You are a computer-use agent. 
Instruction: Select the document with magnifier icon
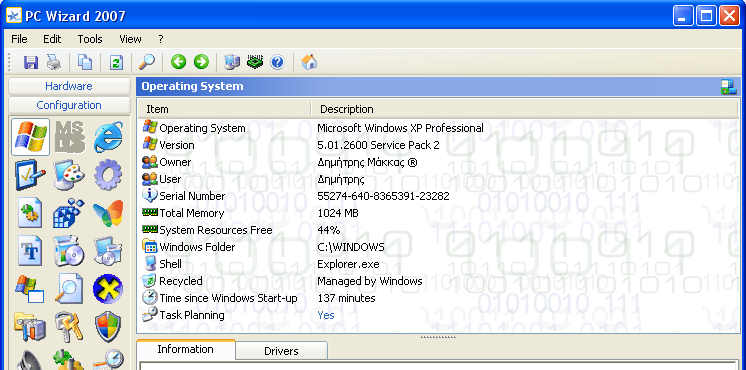(x=69, y=288)
